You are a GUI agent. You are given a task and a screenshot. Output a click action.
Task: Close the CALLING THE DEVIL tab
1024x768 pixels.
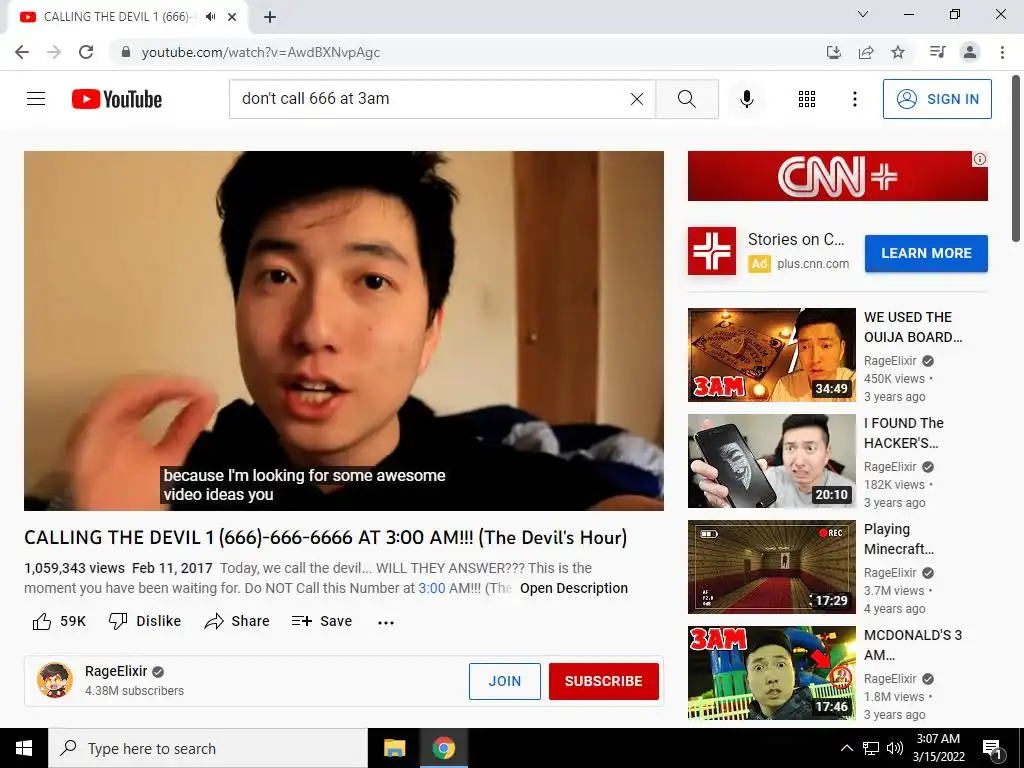pyautogui.click(x=232, y=17)
